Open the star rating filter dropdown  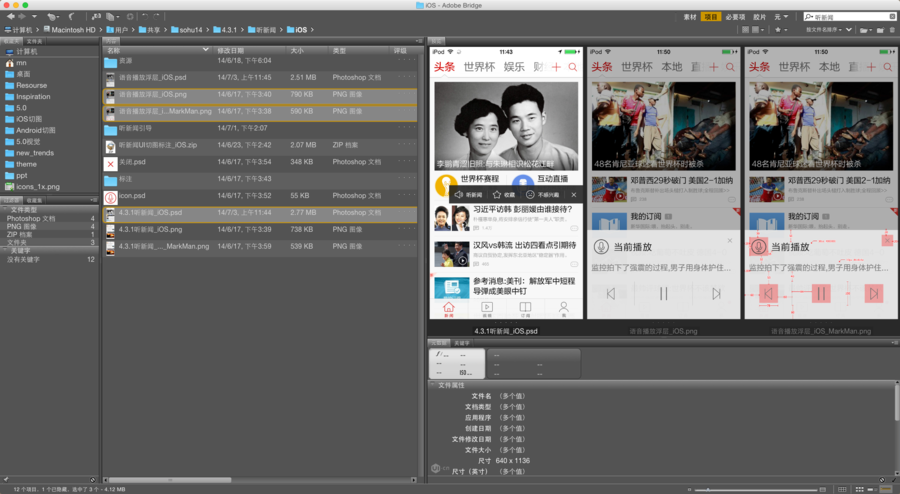[x=781, y=30]
